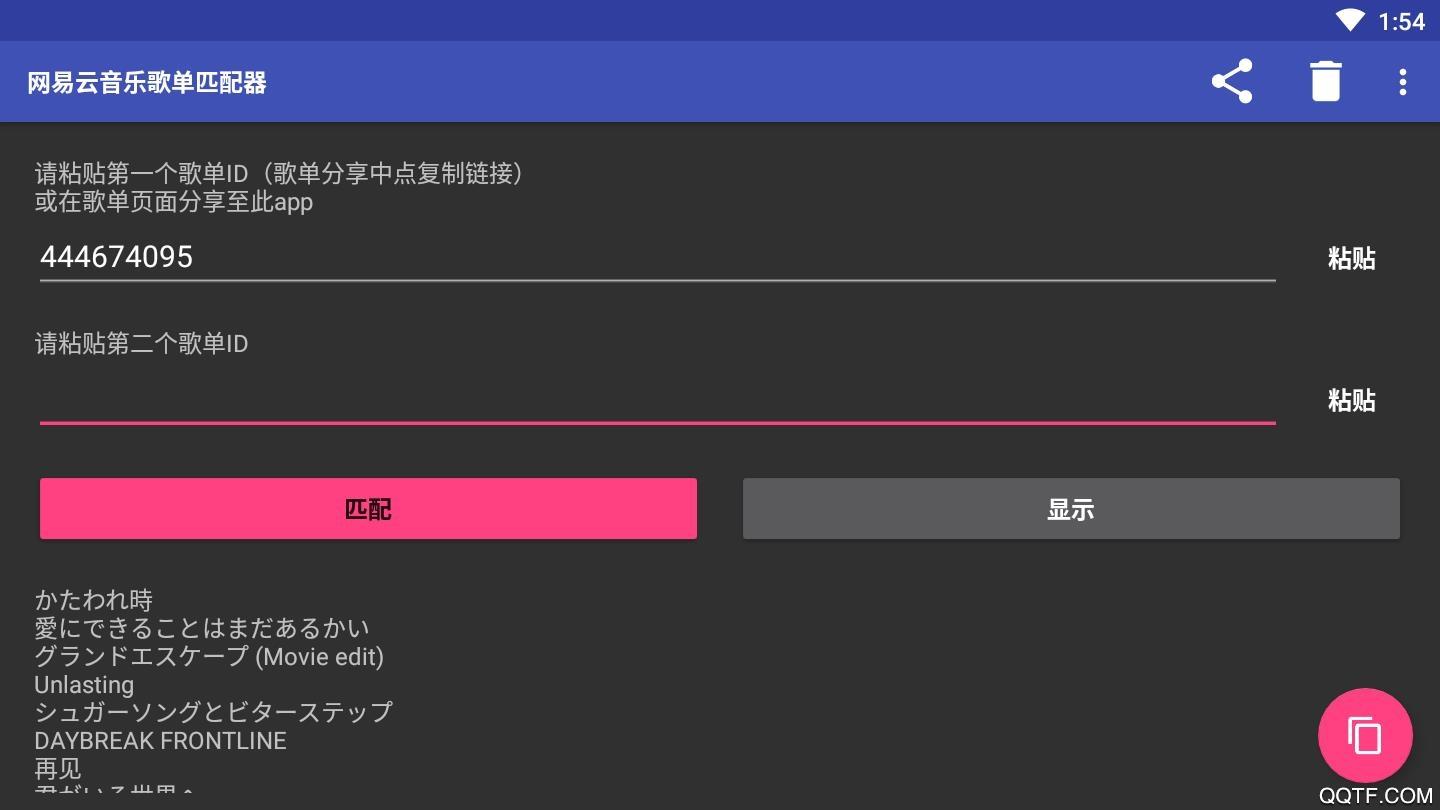Select the song Unlasting
1440x810 pixels.
(x=84, y=685)
